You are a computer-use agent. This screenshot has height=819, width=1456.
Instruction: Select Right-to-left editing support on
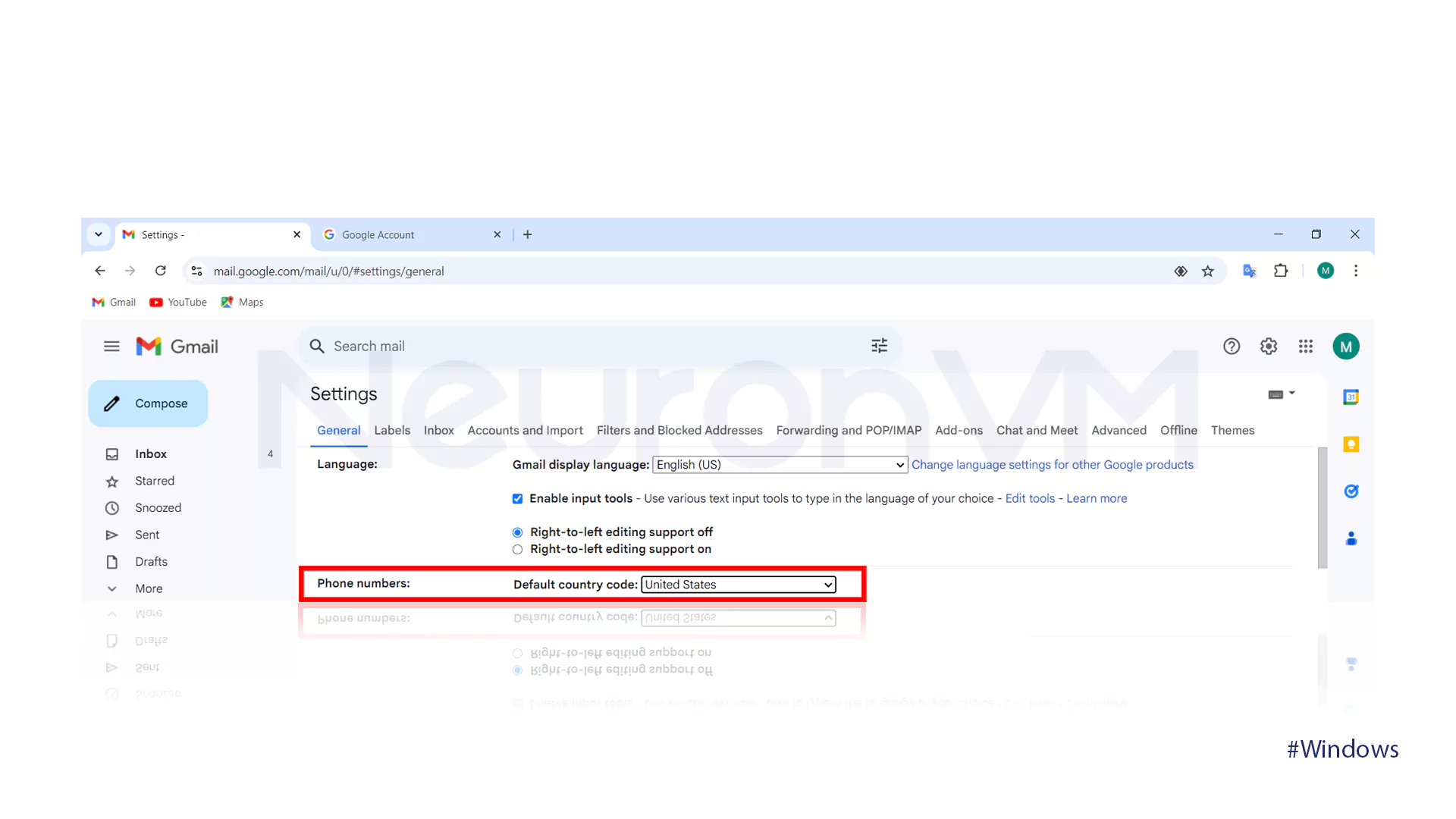click(517, 549)
